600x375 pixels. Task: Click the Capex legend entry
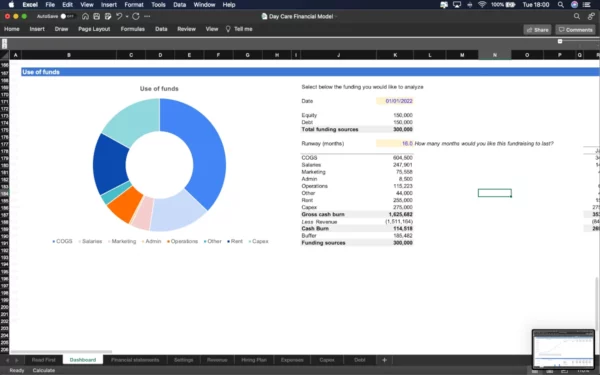259,241
